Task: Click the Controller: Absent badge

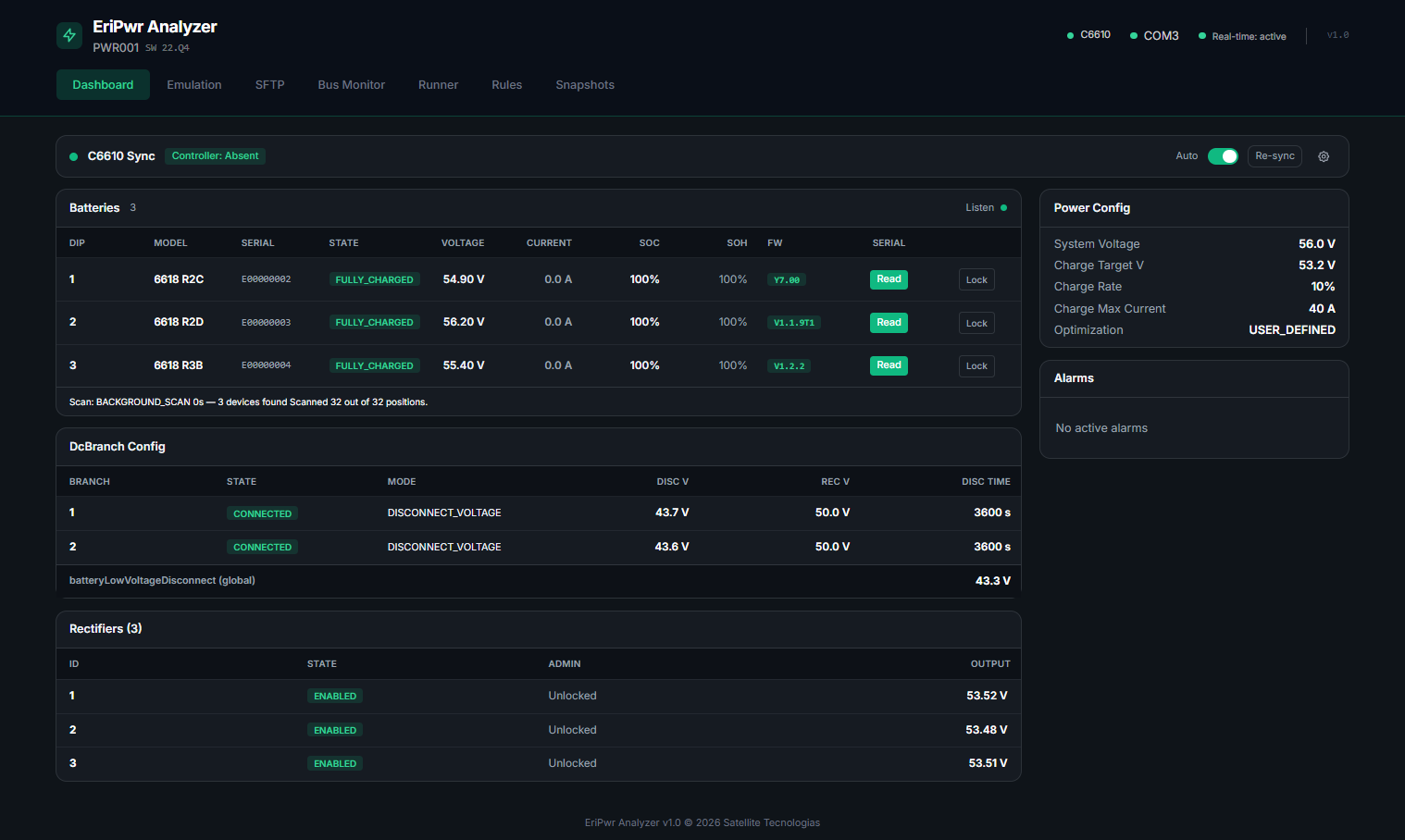Action: click(215, 156)
